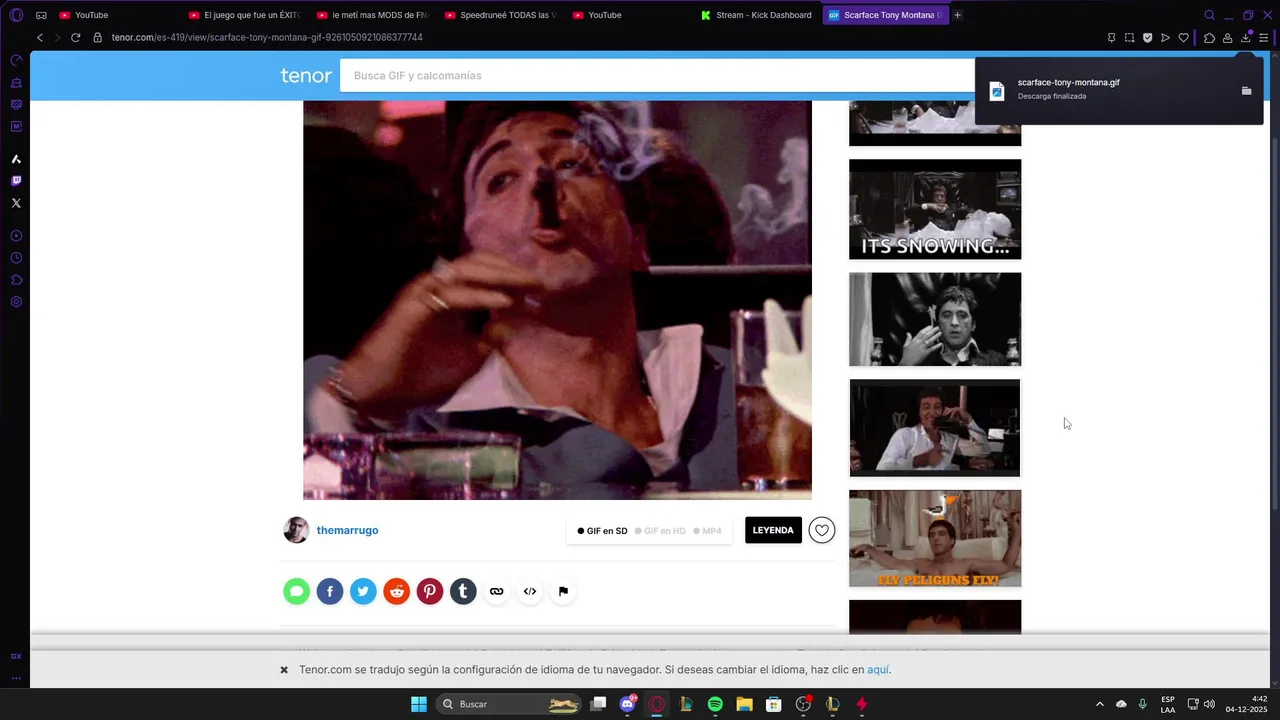Go back to previous page

40,37
